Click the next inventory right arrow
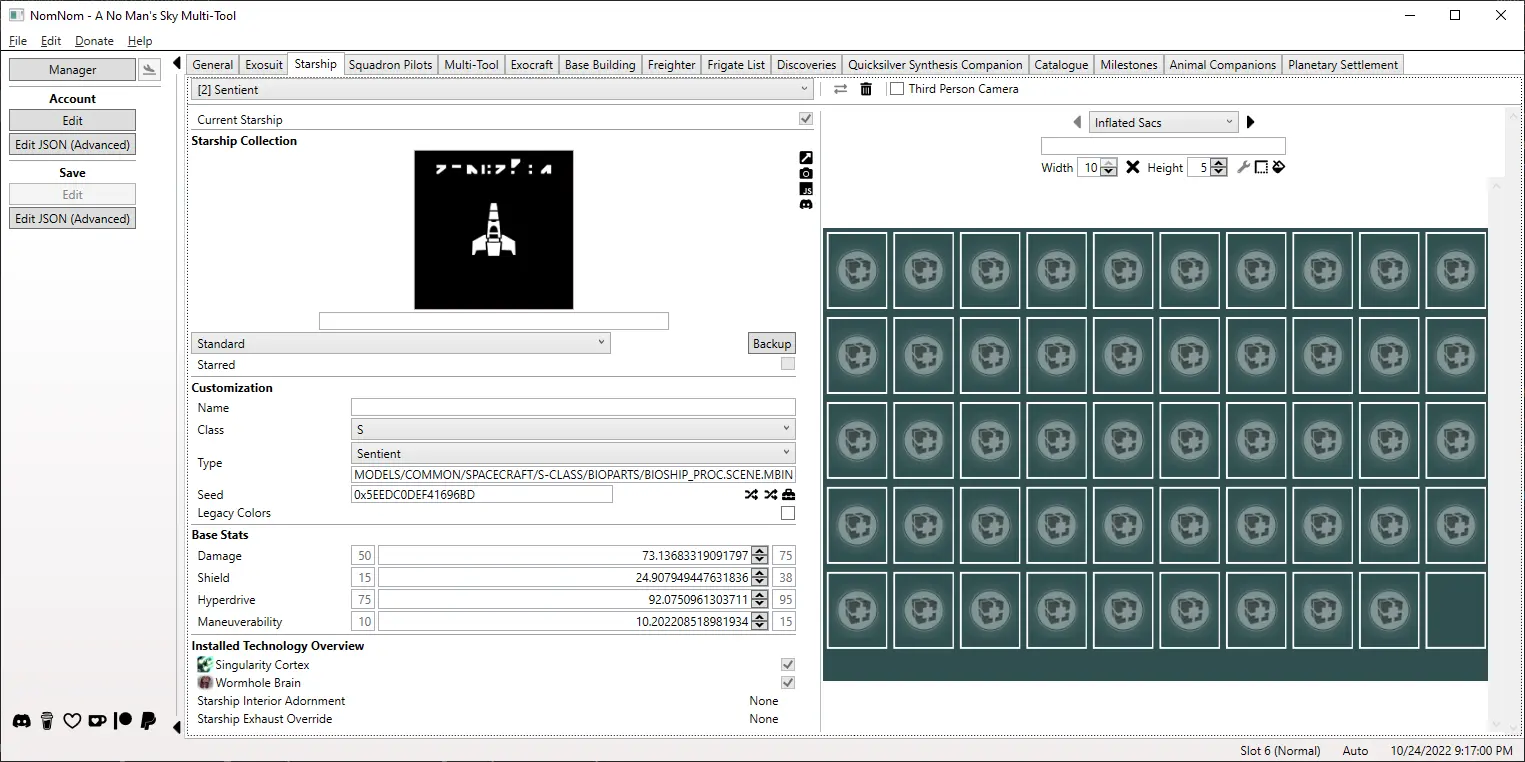Image resolution: width=1525 pixels, height=762 pixels. click(1250, 122)
